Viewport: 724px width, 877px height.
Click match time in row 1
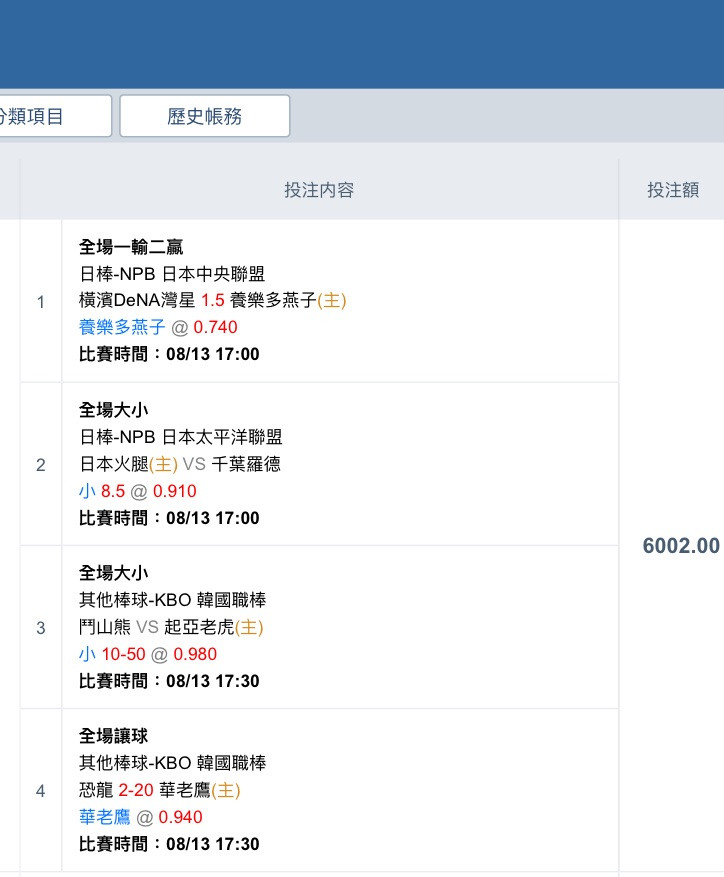169,353
